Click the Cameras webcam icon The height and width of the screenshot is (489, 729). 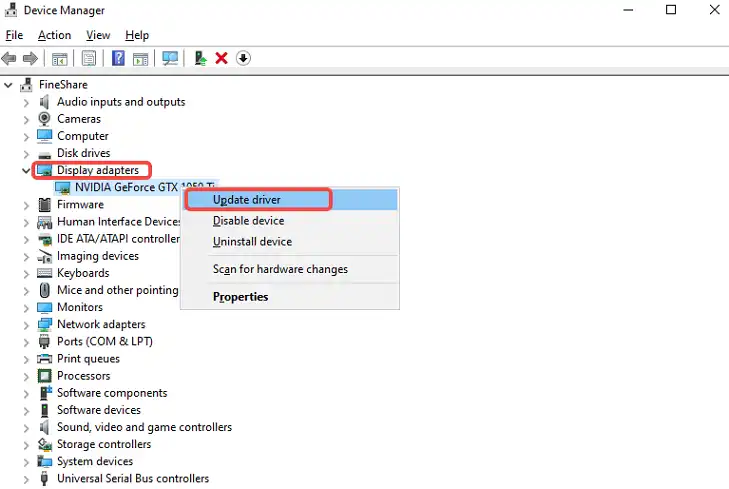pyautogui.click(x=44, y=119)
